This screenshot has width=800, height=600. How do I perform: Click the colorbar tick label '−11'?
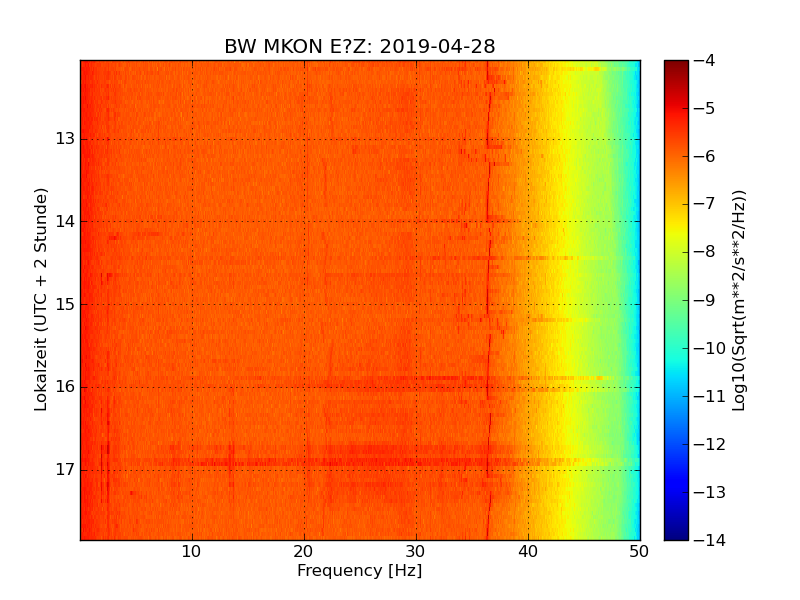tap(710, 396)
